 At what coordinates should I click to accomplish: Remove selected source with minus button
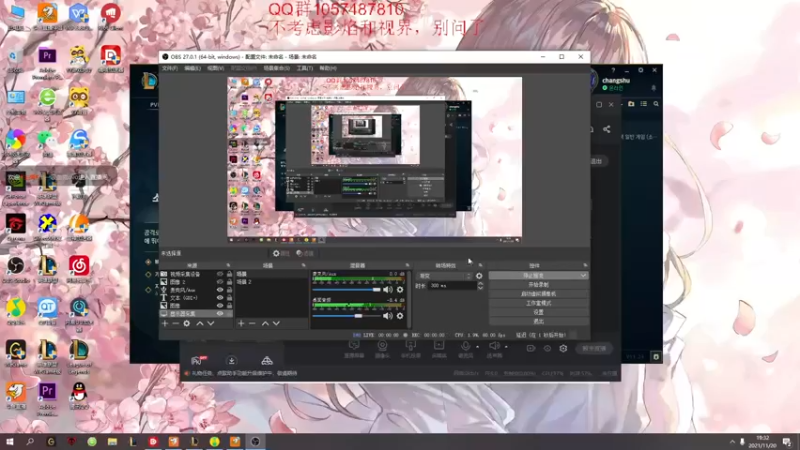[x=176, y=323]
